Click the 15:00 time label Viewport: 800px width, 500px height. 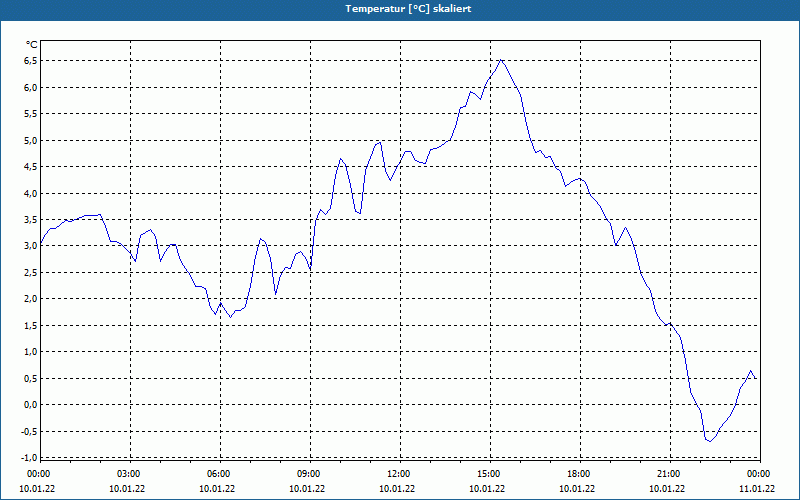[490, 474]
